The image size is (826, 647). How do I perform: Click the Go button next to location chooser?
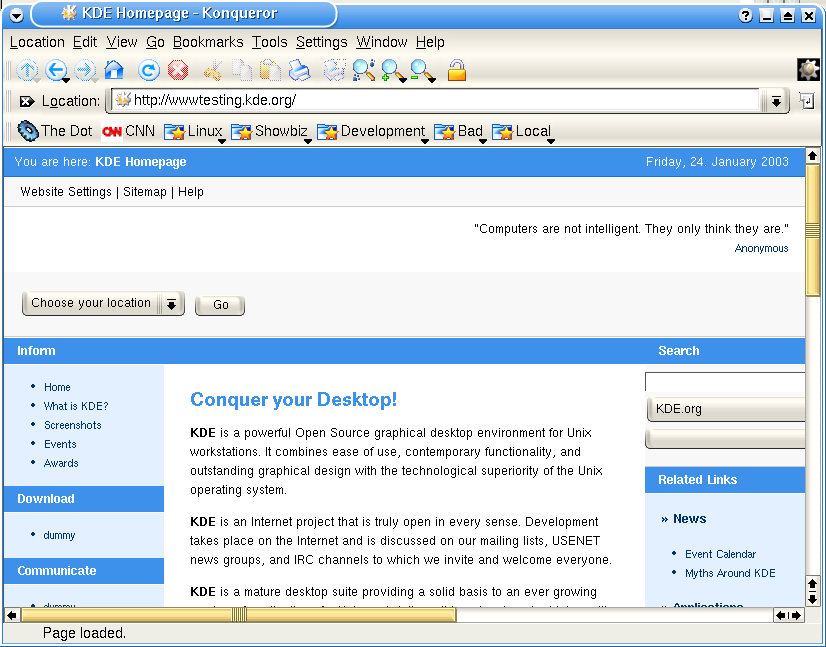tap(220, 305)
